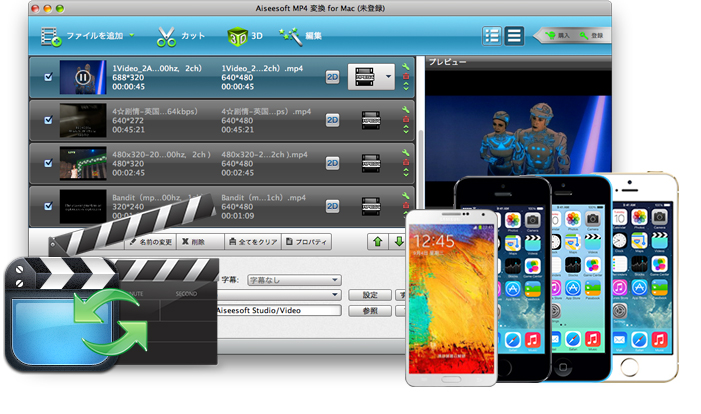Pause preview on first video thumbnail
701x414 pixels.
click(82, 76)
